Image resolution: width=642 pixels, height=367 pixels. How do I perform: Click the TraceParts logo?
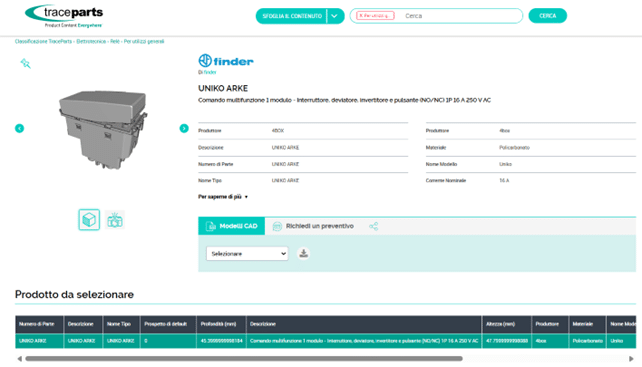coord(64,16)
